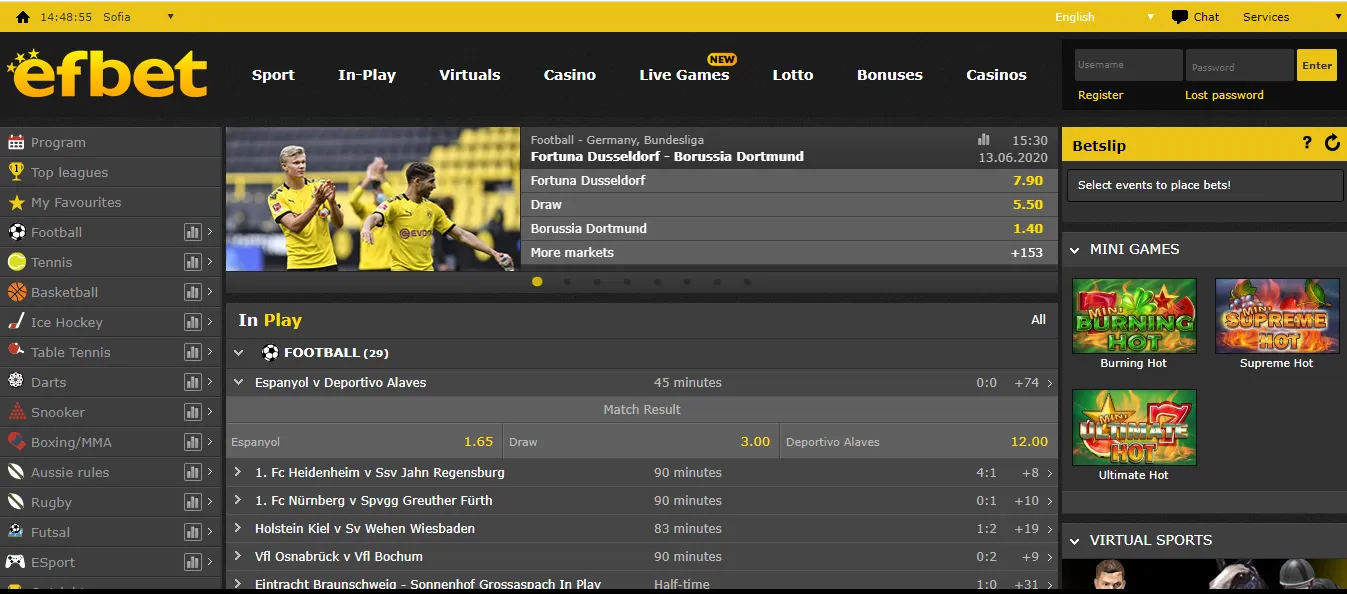1347x594 pixels.
Task: Click the Basketball icon in sidebar
Action: click(x=16, y=292)
